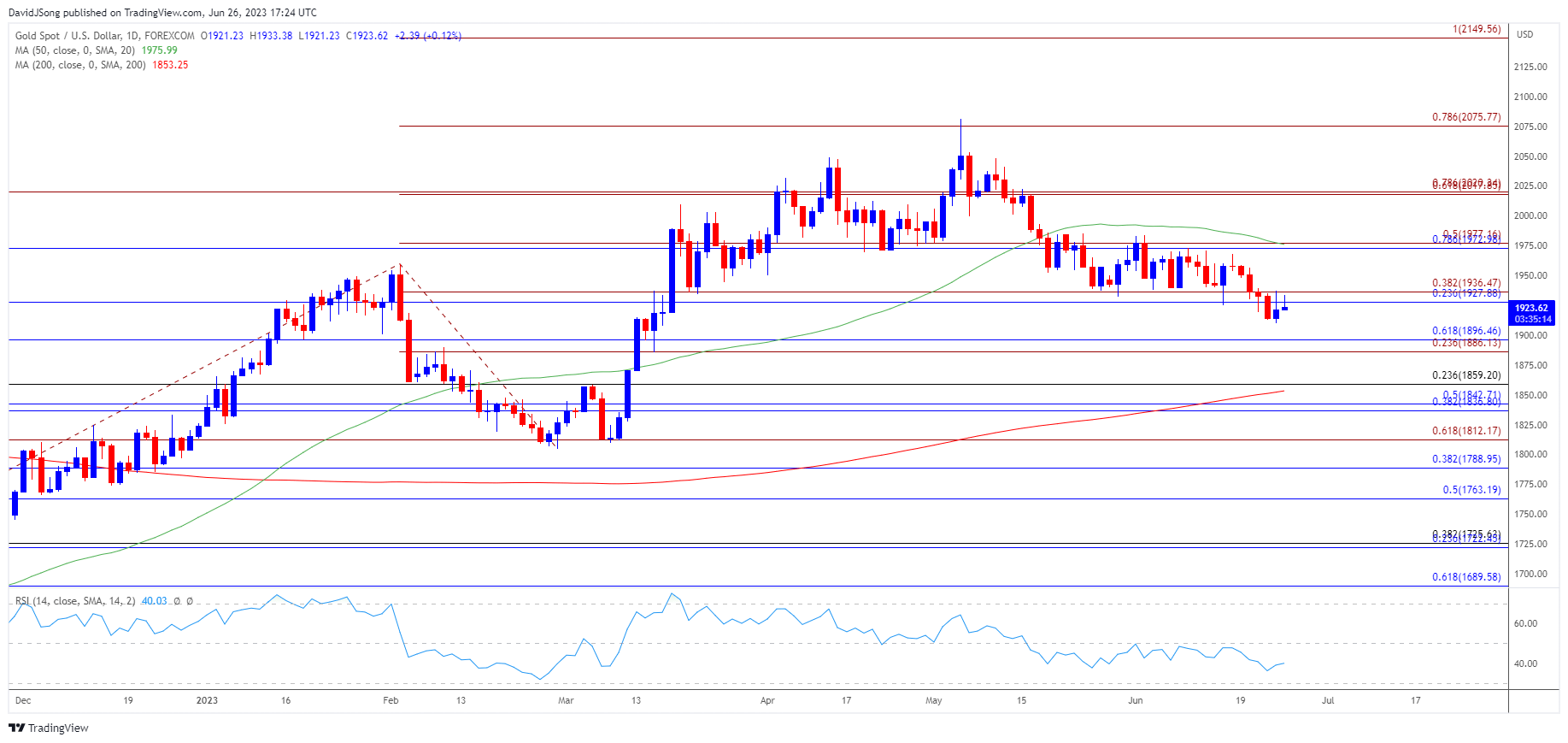The image size is (1568, 743).
Task: Click the close value C1923.62 in header
Action: 367,36
